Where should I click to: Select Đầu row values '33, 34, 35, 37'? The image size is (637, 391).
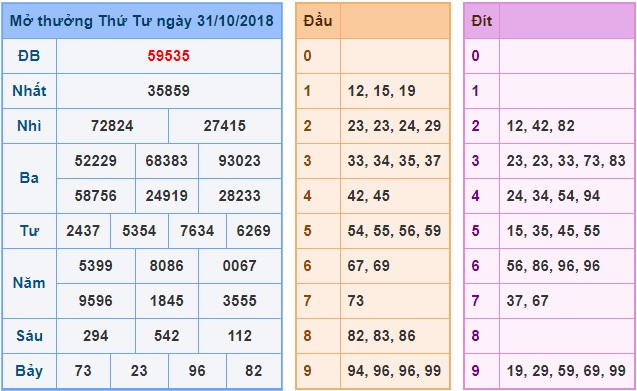[x=394, y=161]
